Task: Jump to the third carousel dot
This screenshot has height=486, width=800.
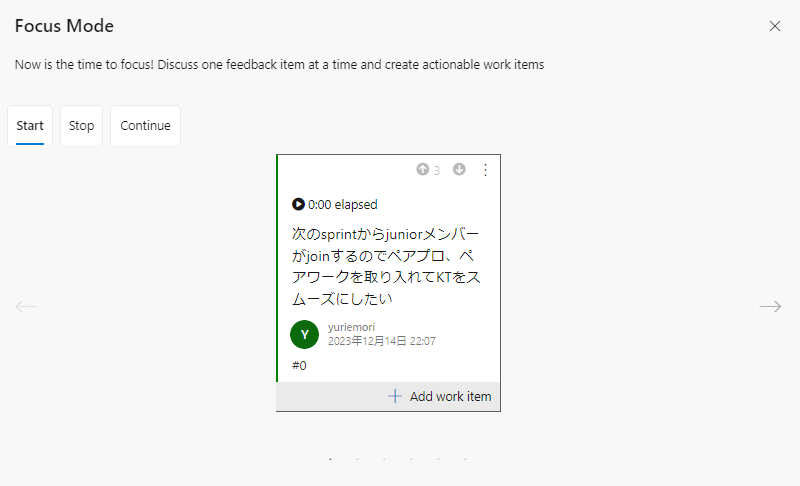Action: [x=384, y=459]
